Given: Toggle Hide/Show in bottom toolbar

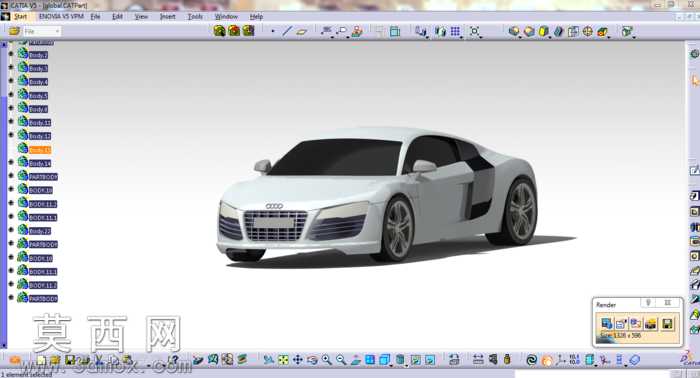Looking at the screenshot, I should pyautogui.click(x=416, y=360).
